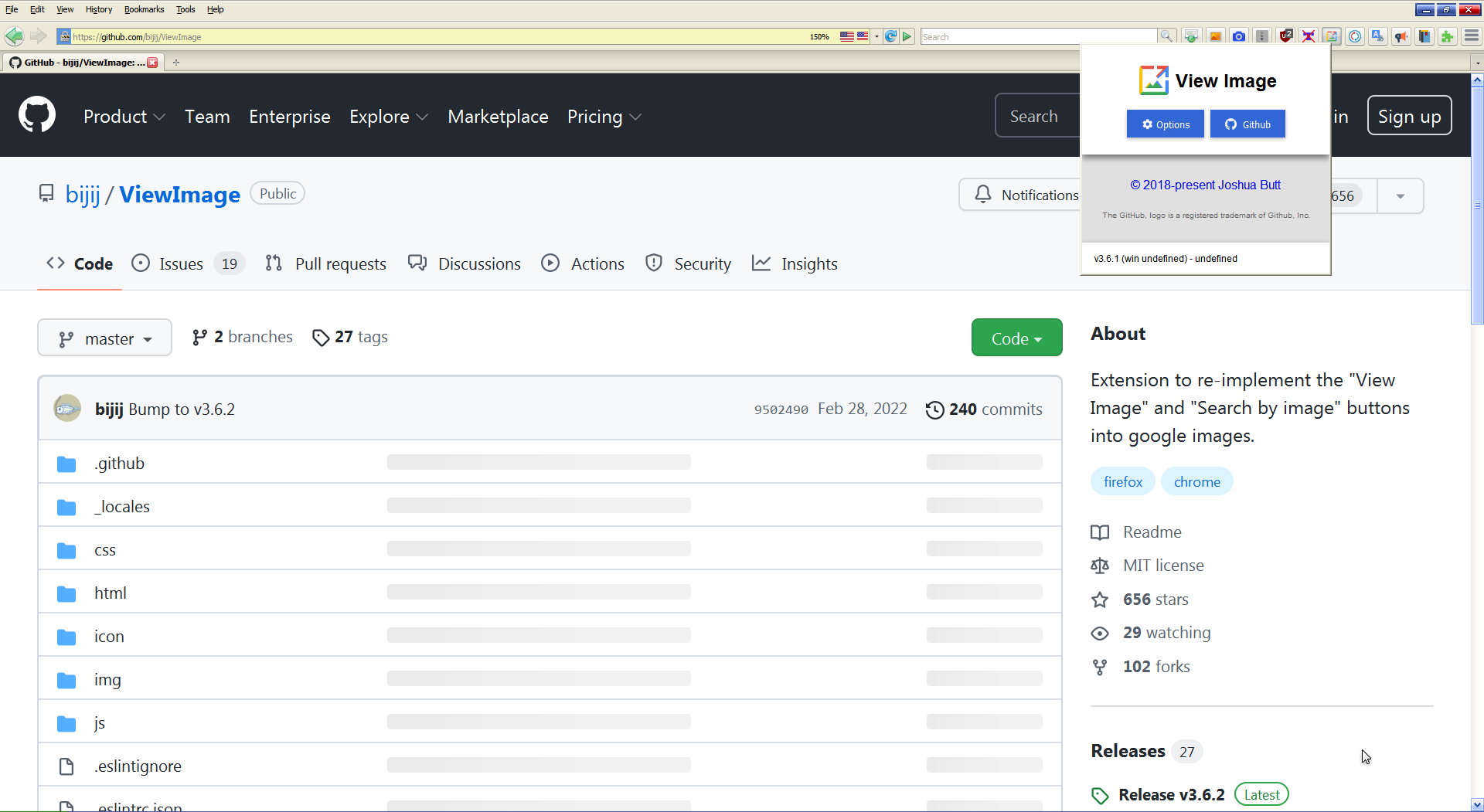
Task: Click the magnifier icon in the browser search box
Action: point(1166,36)
